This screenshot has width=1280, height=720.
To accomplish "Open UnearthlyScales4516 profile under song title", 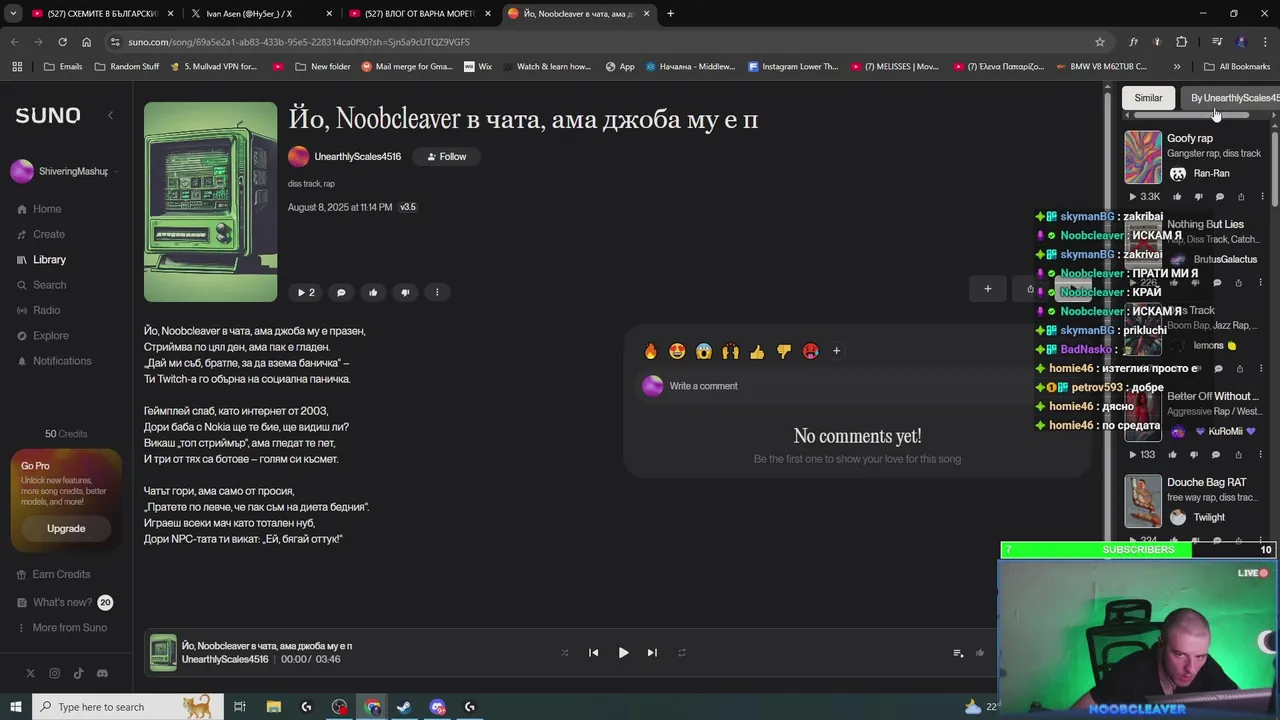I will click(x=357, y=157).
